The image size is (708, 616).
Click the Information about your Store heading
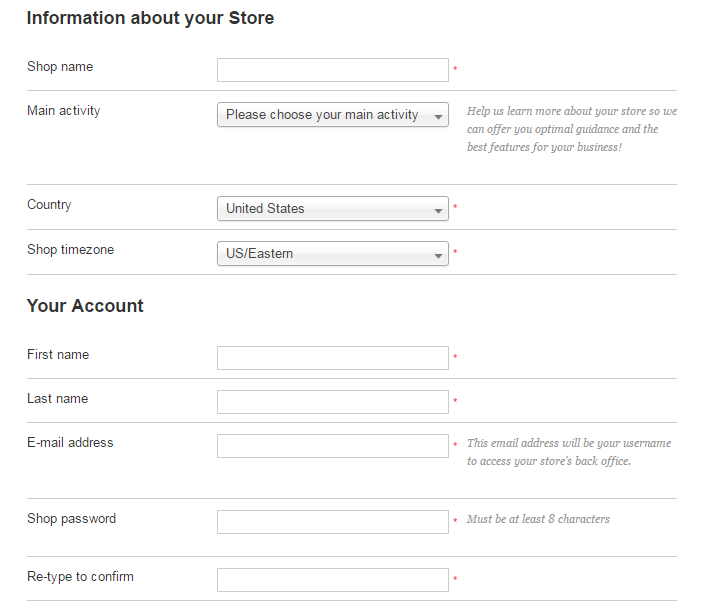click(150, 18)
